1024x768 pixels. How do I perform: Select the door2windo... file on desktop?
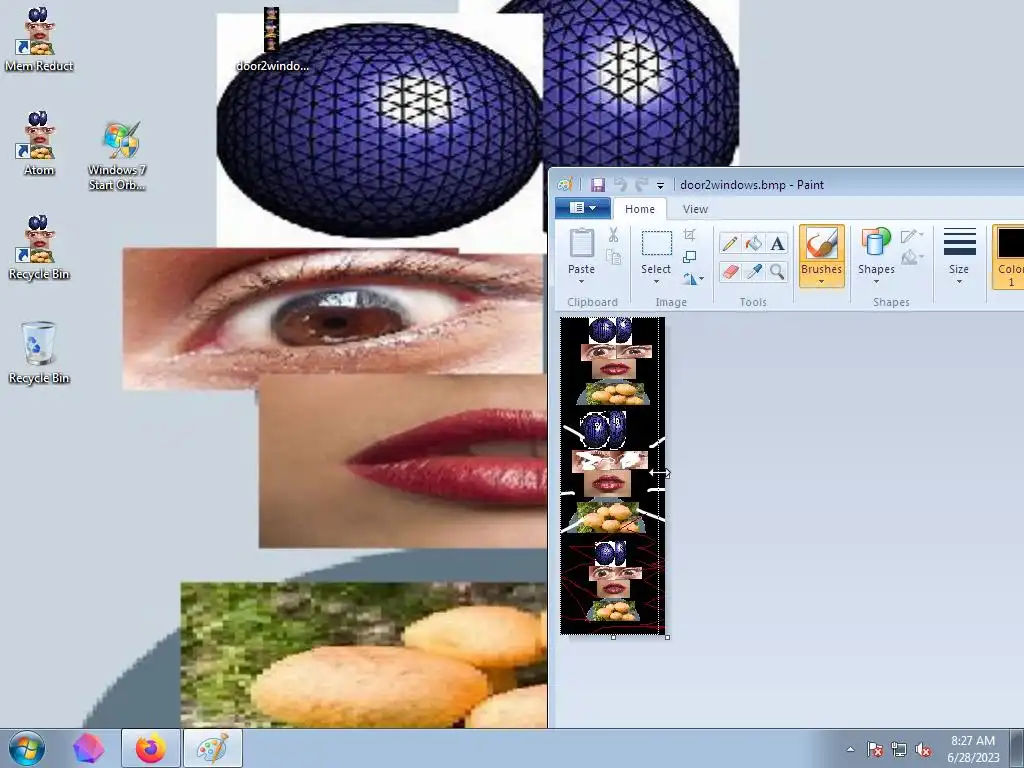coord(272,39)
